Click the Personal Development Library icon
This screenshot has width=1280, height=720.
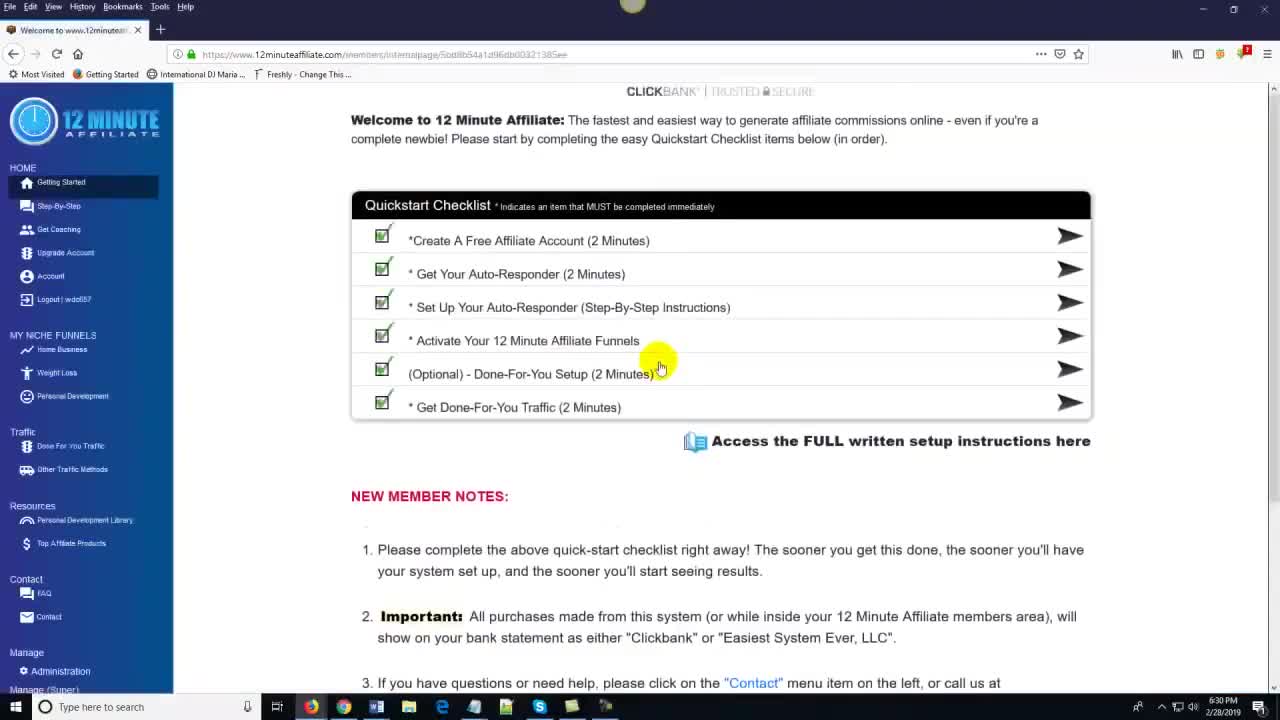27,521
